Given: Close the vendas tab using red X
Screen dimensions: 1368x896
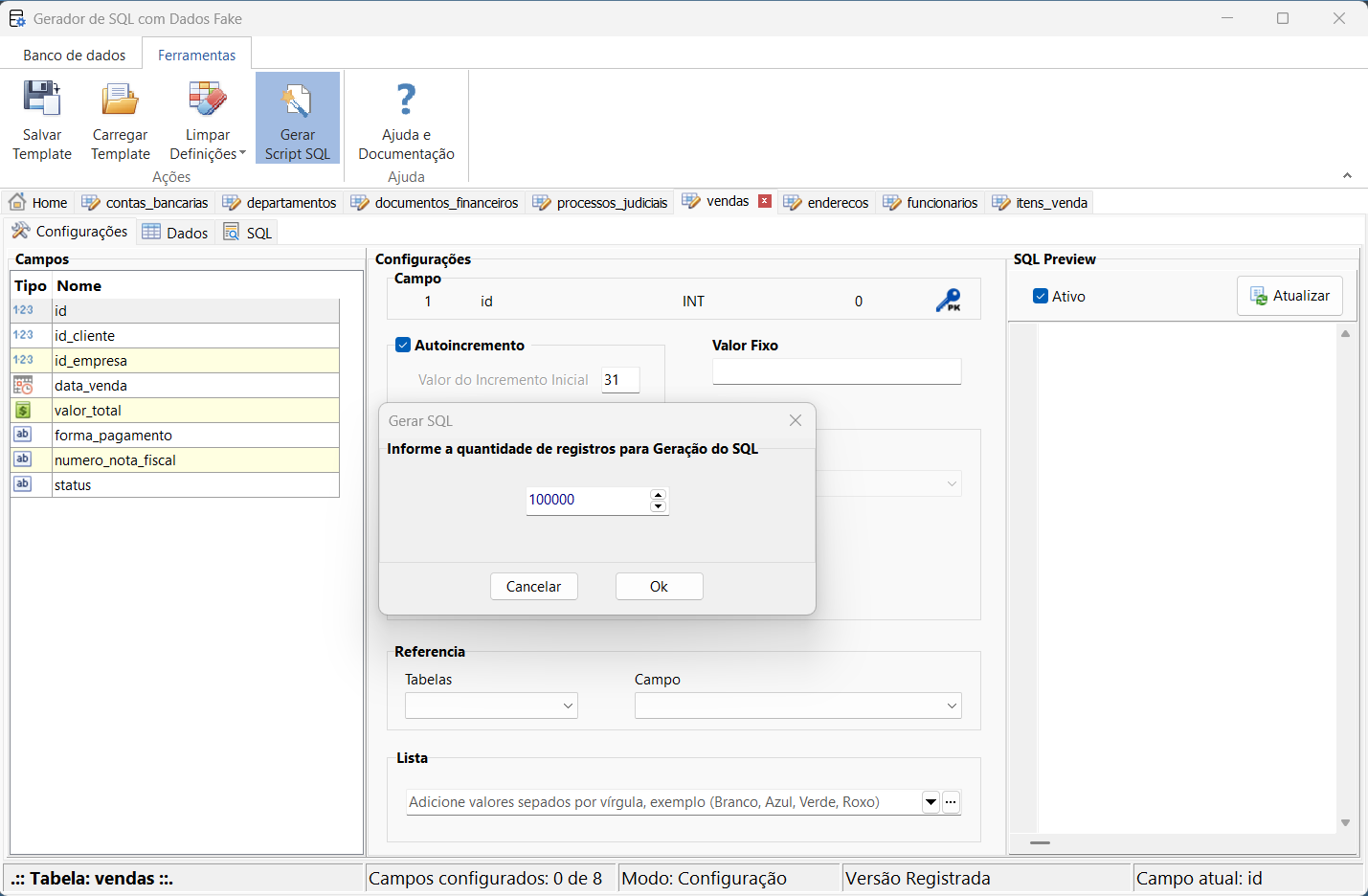Looking at the screenshot, I should pos(765,201).
